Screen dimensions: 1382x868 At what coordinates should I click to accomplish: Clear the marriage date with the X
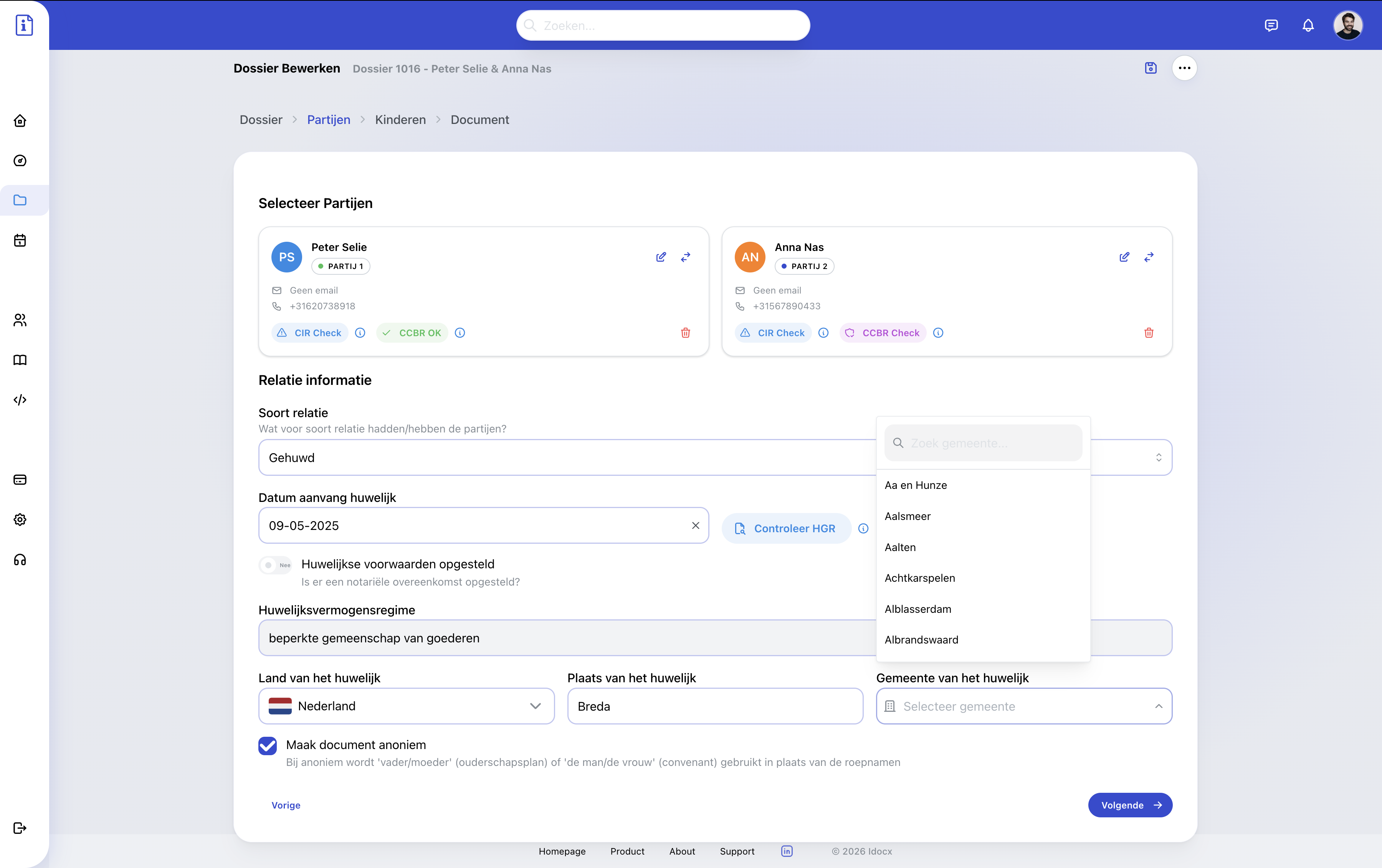coord(696,525)
